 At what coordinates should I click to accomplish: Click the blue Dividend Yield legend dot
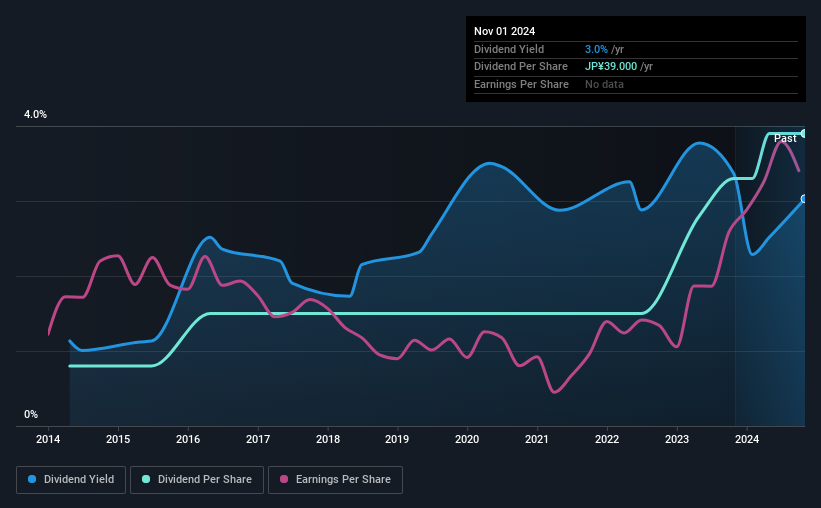click(x=33, y=480)
